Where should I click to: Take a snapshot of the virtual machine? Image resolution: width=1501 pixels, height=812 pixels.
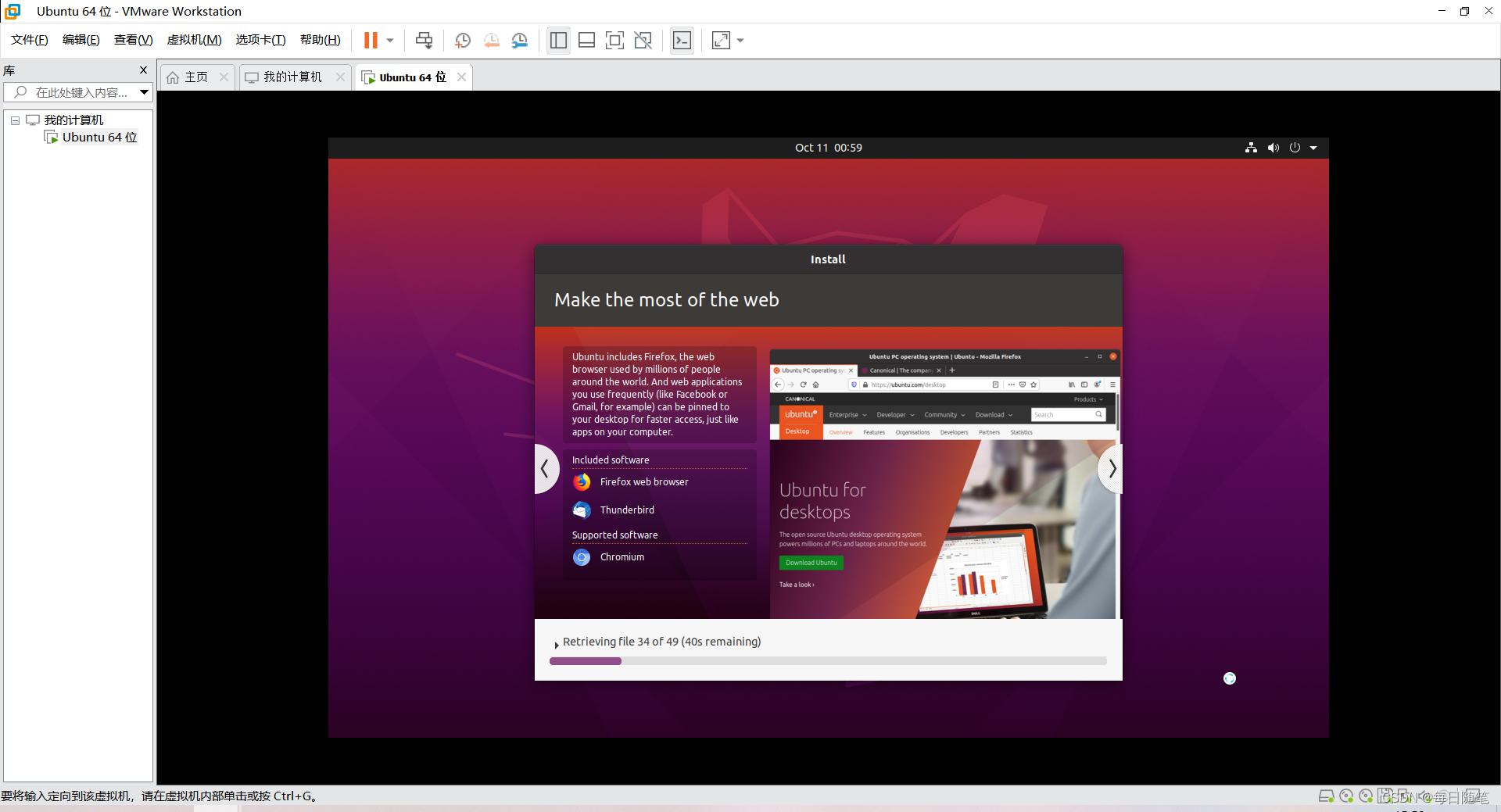click(x=463, y=40)
